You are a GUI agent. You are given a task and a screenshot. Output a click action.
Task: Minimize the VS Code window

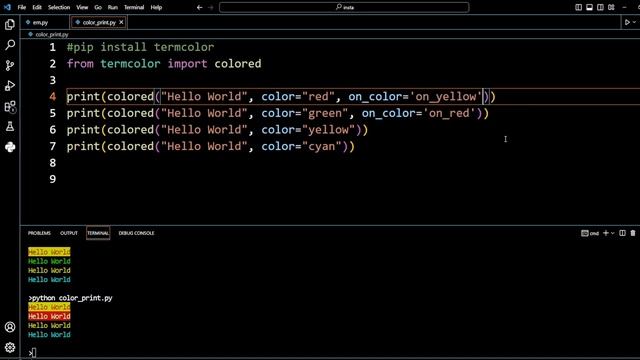tap(624, 7)
